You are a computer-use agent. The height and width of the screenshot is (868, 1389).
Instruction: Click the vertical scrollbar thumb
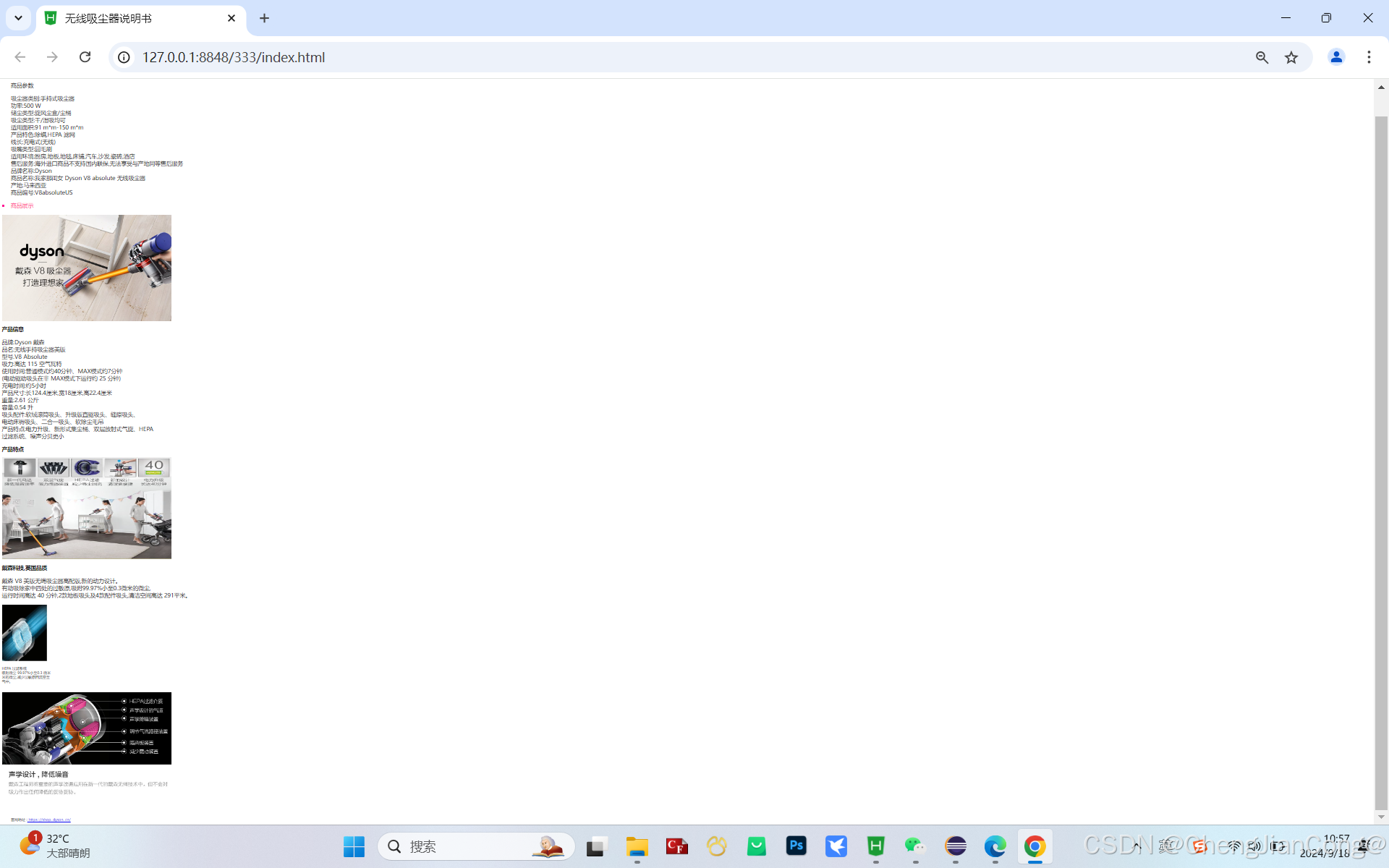(x=1381, y=463)
